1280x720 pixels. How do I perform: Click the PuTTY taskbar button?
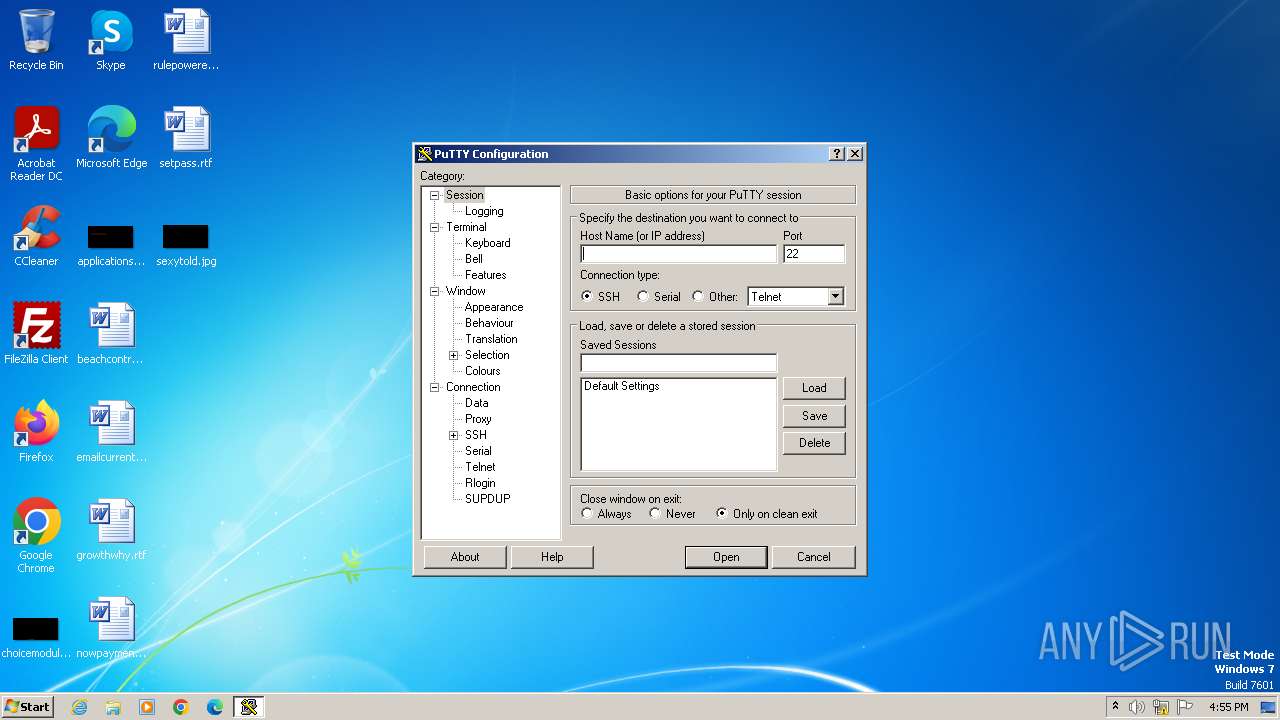tap(249, 707)
